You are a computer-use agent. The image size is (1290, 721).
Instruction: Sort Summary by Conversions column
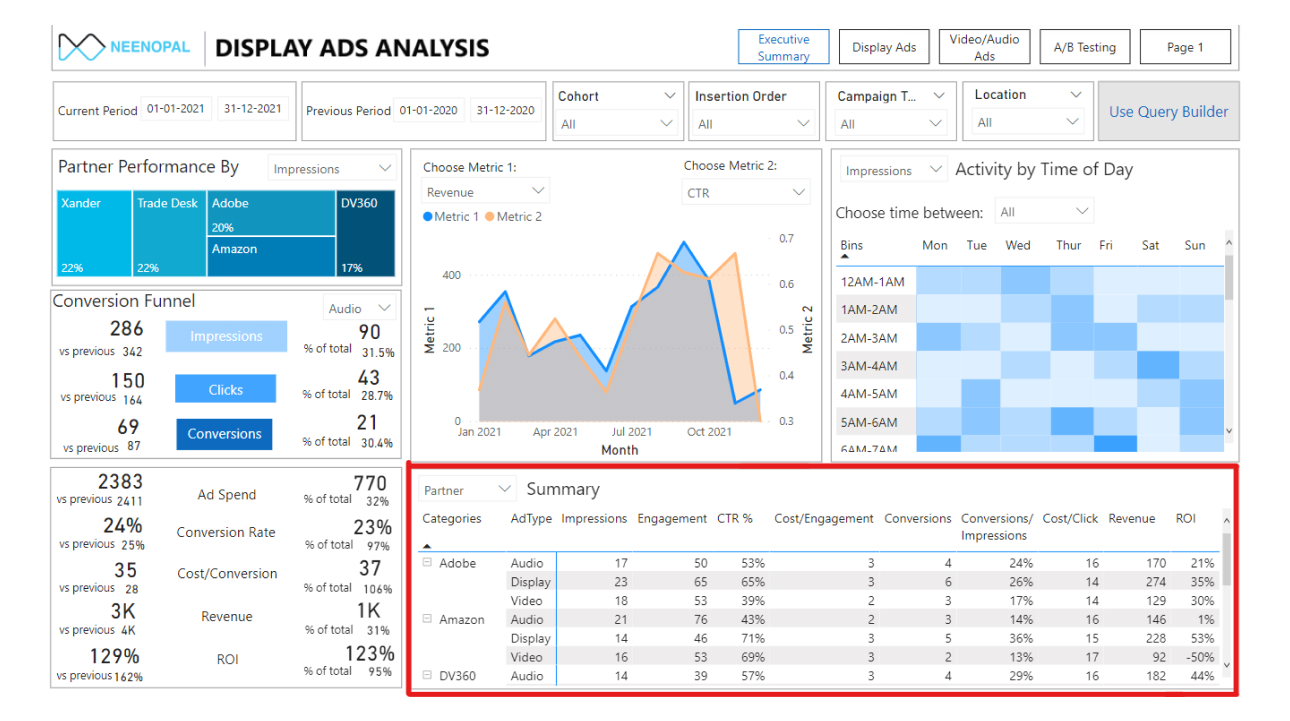[918, 518]
